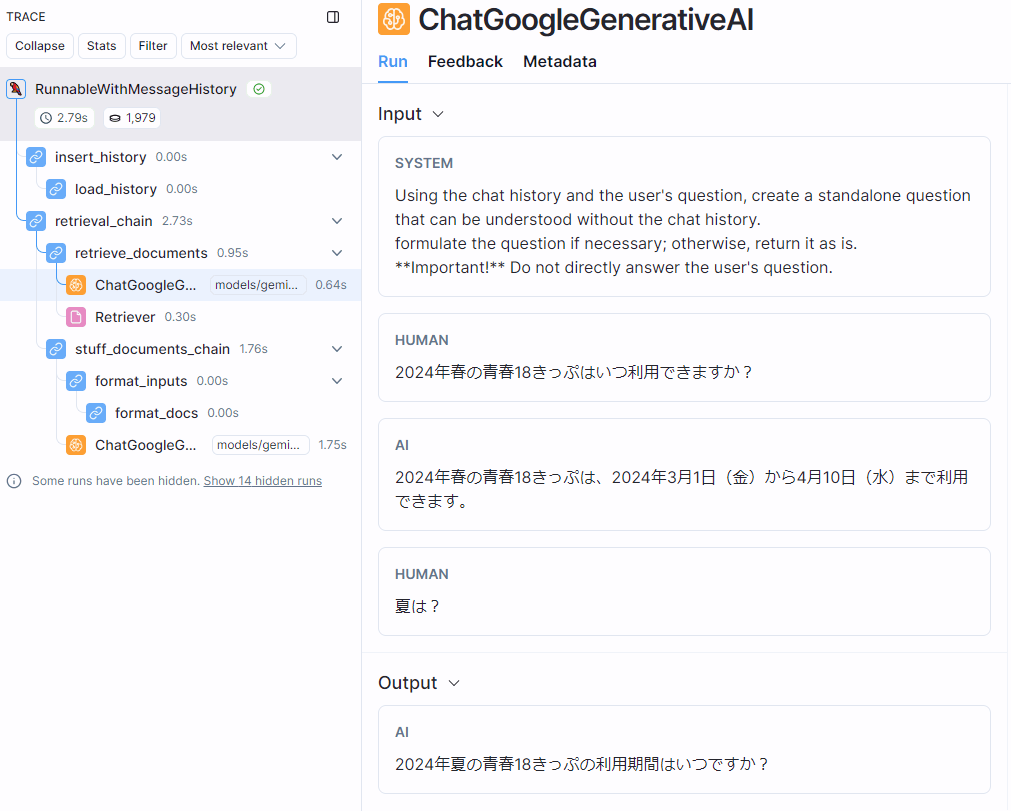Screen dimensions: 1011x811
Task: Click the AI reply mentioning 3月1日
Action: click(x=684, y=474)
